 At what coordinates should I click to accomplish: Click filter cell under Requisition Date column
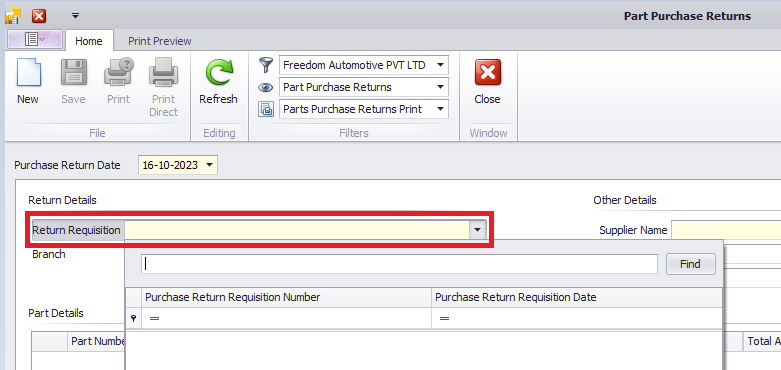click(x=577, y=318)
